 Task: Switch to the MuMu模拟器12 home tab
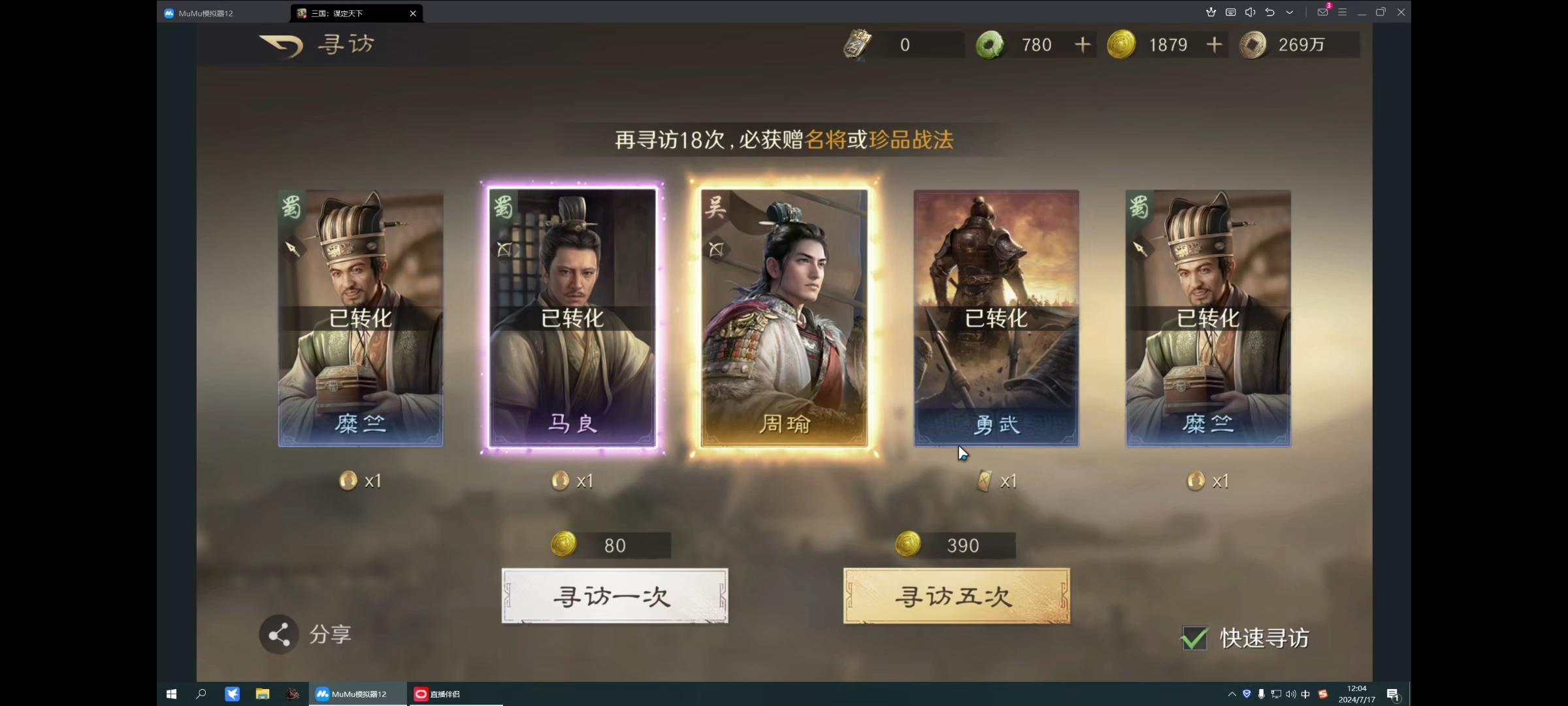coord(223,13)
